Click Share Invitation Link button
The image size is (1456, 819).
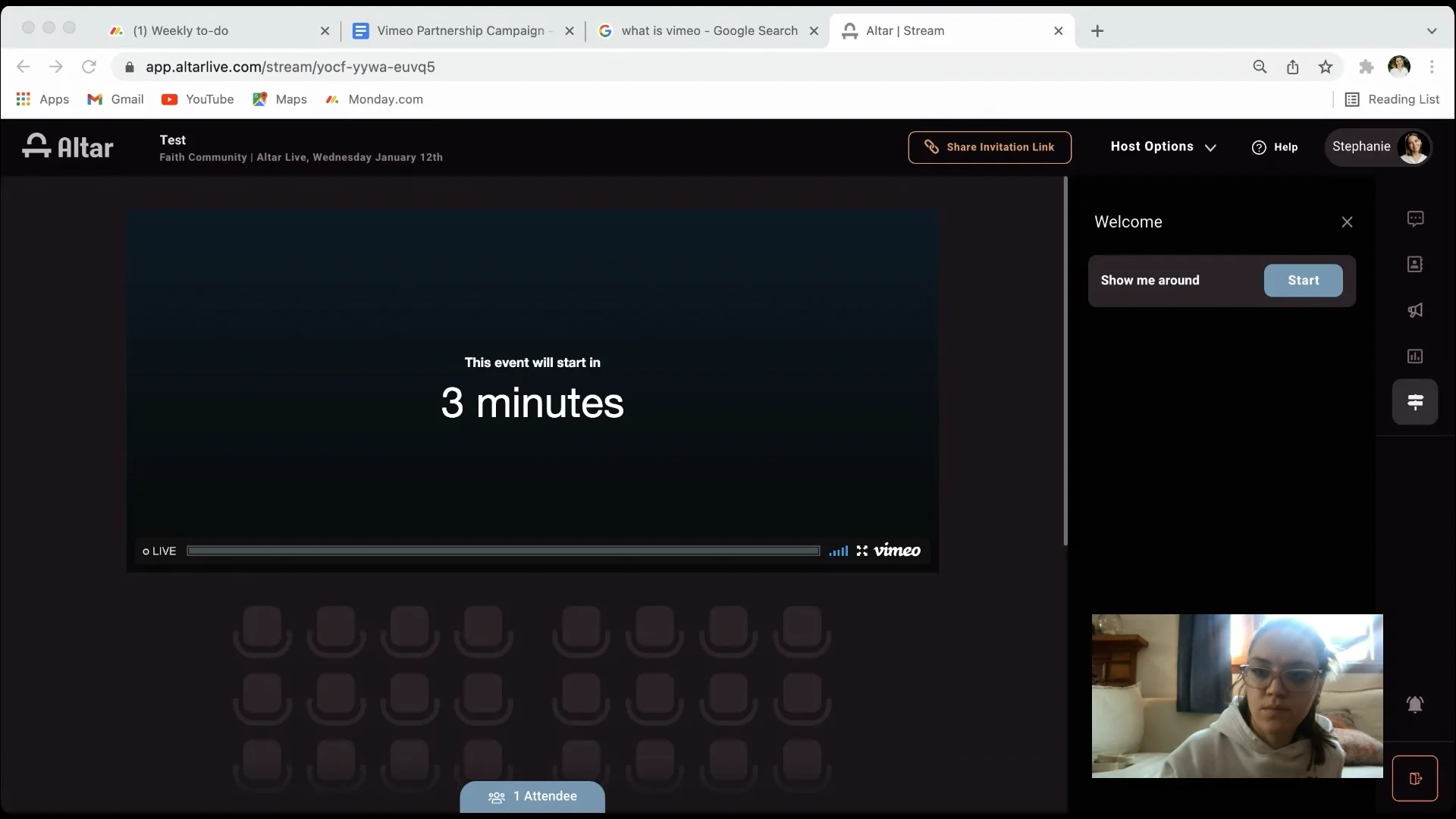990,147
